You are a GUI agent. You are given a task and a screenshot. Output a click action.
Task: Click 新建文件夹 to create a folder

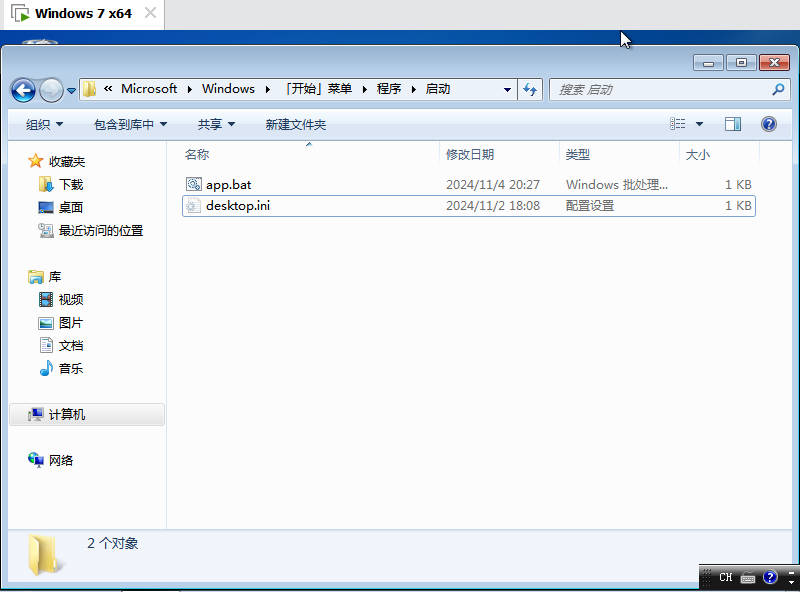pos(295,125)
